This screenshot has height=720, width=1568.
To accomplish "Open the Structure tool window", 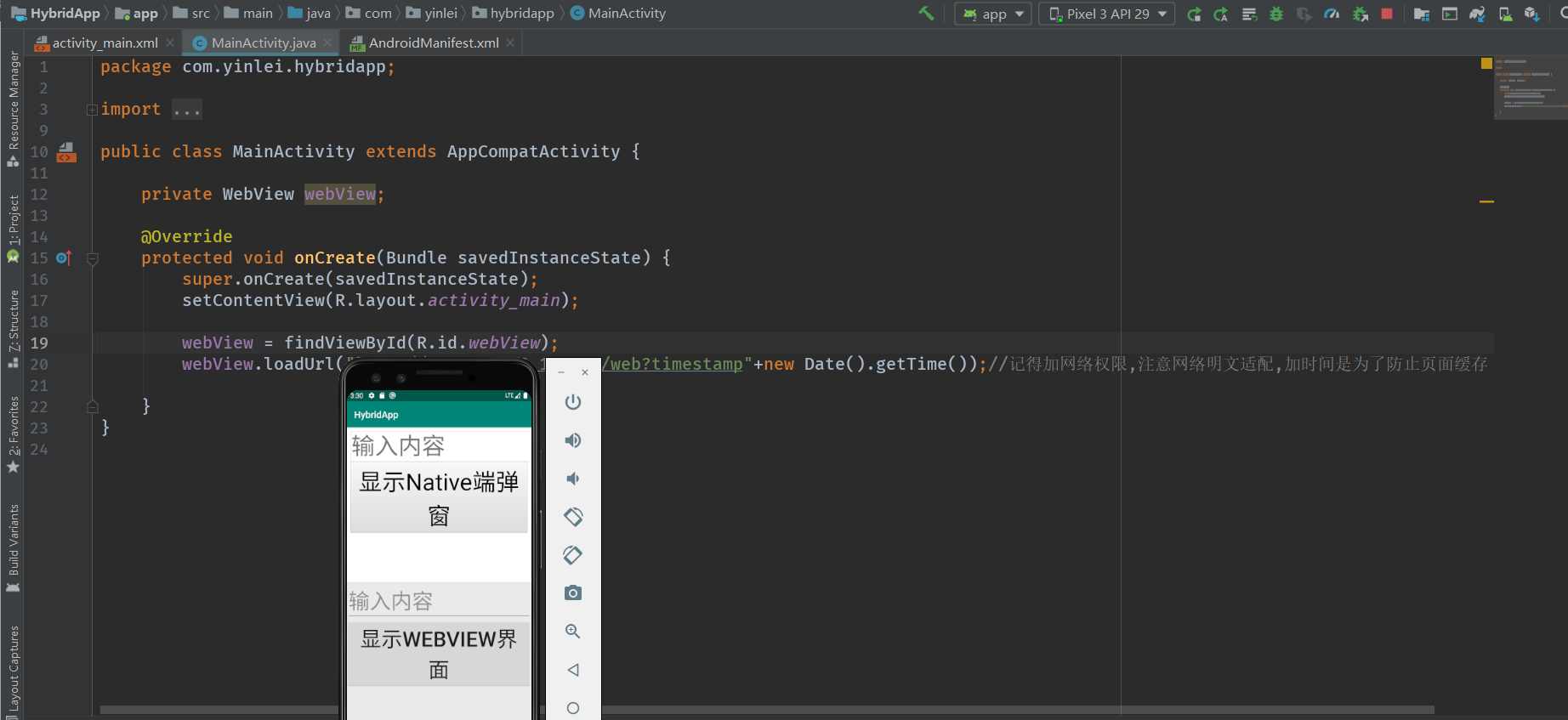I will (x=13, y=328).
